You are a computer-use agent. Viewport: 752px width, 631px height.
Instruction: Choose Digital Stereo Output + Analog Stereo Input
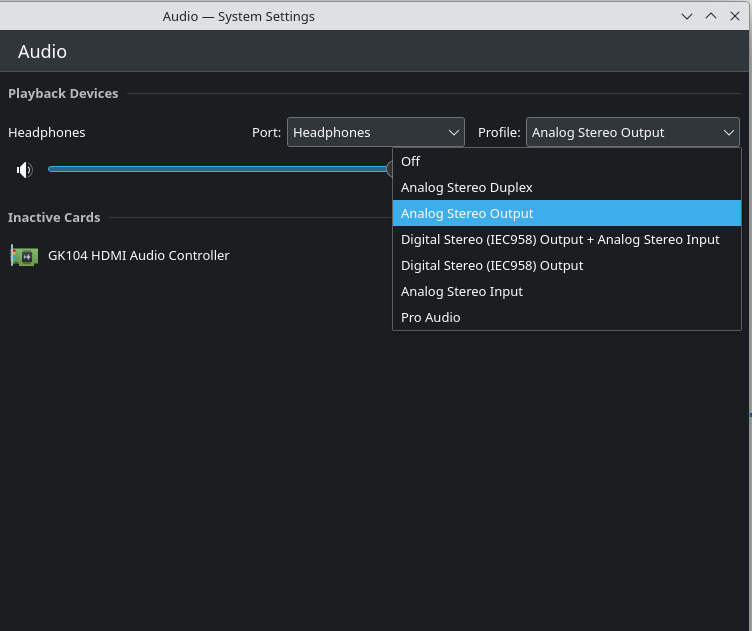pos(567,239)
